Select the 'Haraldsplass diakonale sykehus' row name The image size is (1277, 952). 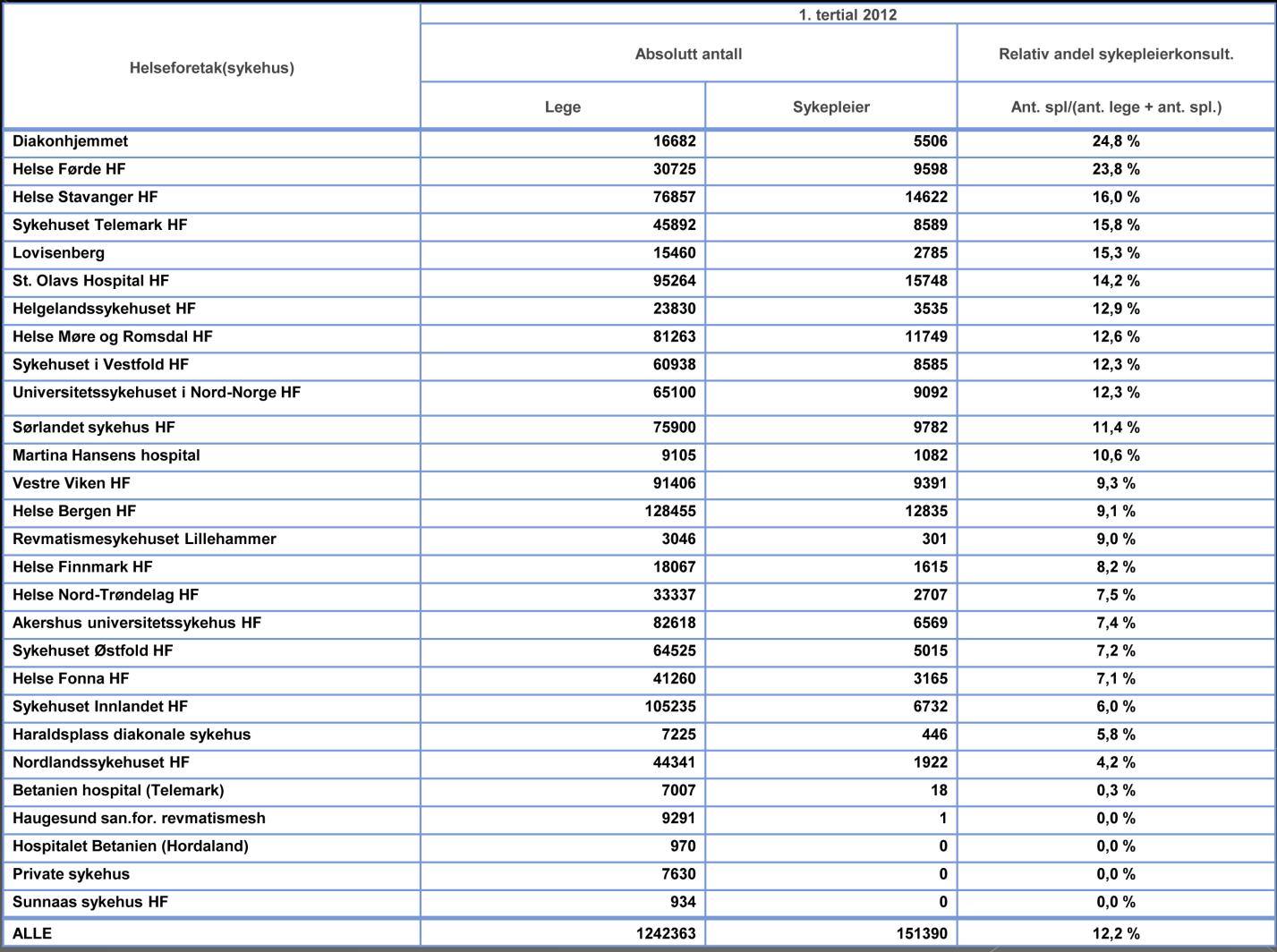coord(132,735)
